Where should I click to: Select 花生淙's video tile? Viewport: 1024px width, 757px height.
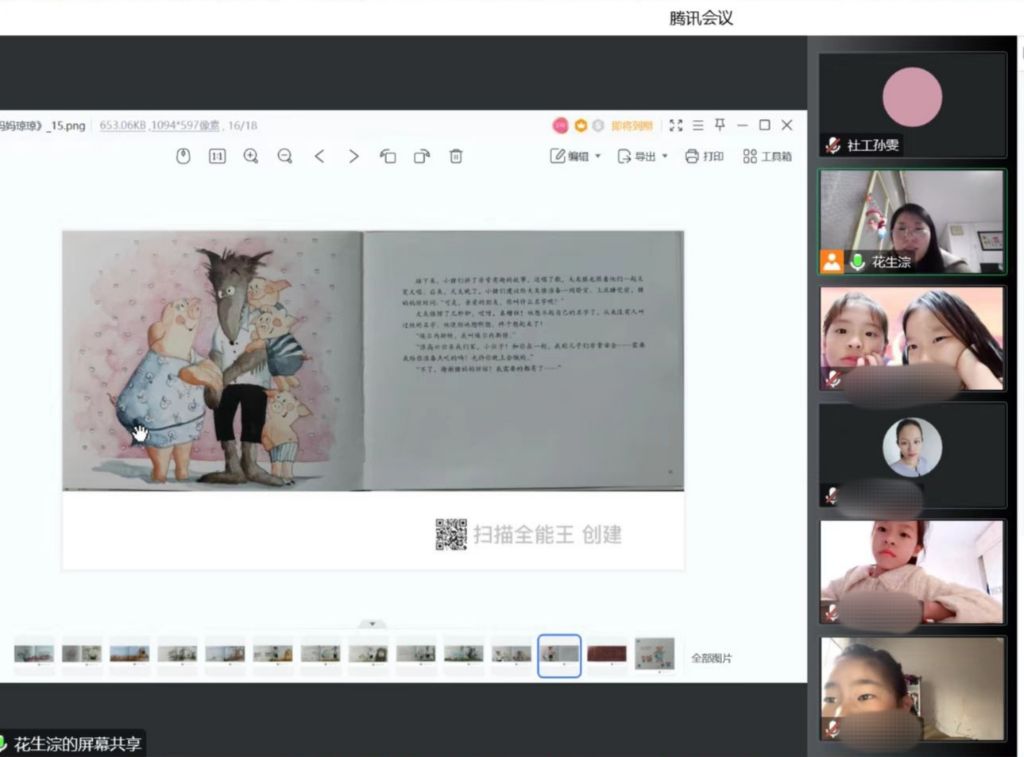click(912, 222)
